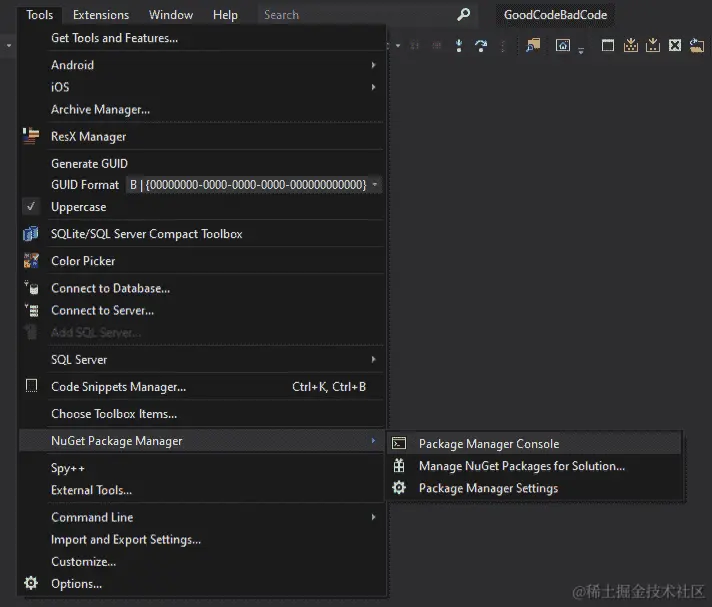Click the ResX Manager icon
Viewport: 712px width, 607px height.
31,136
